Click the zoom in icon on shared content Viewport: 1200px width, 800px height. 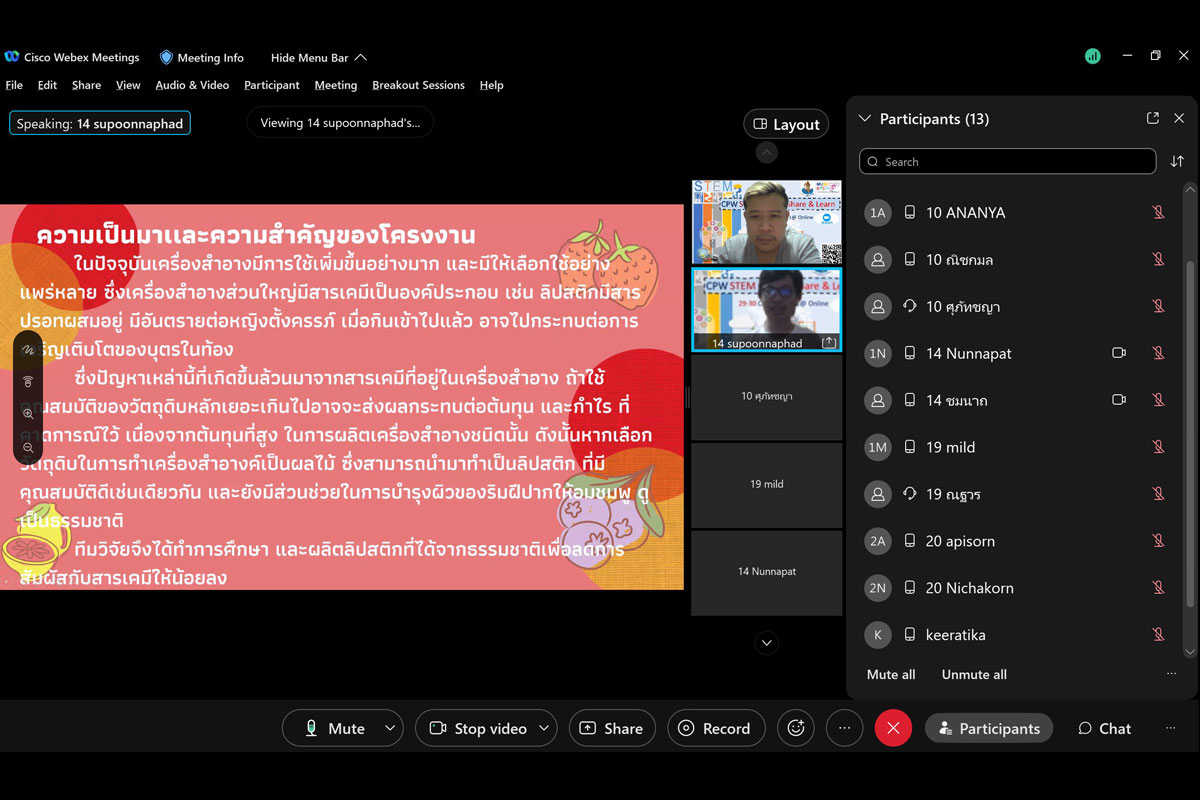(28, 413)
